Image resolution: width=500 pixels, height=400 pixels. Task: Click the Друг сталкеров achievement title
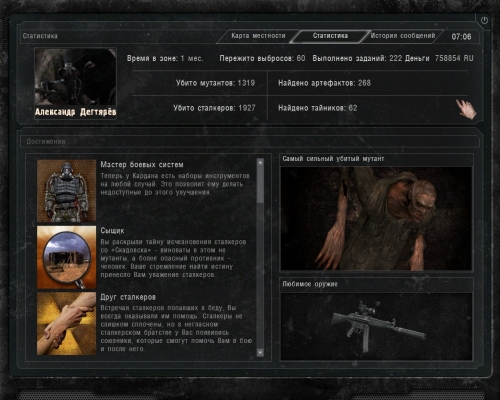pos(128,297)
